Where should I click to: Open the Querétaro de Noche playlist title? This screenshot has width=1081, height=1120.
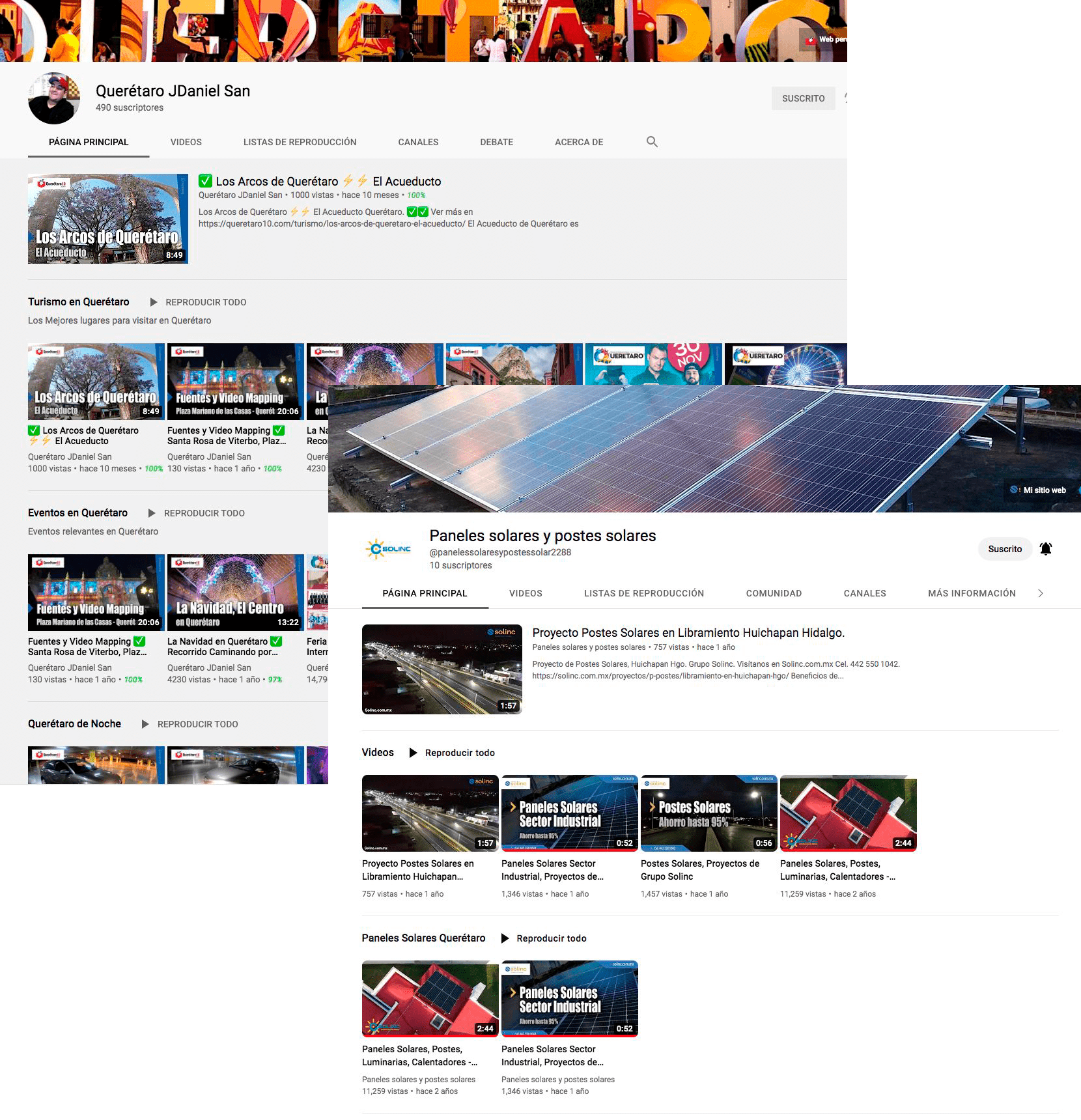click(x=75, y=723)
